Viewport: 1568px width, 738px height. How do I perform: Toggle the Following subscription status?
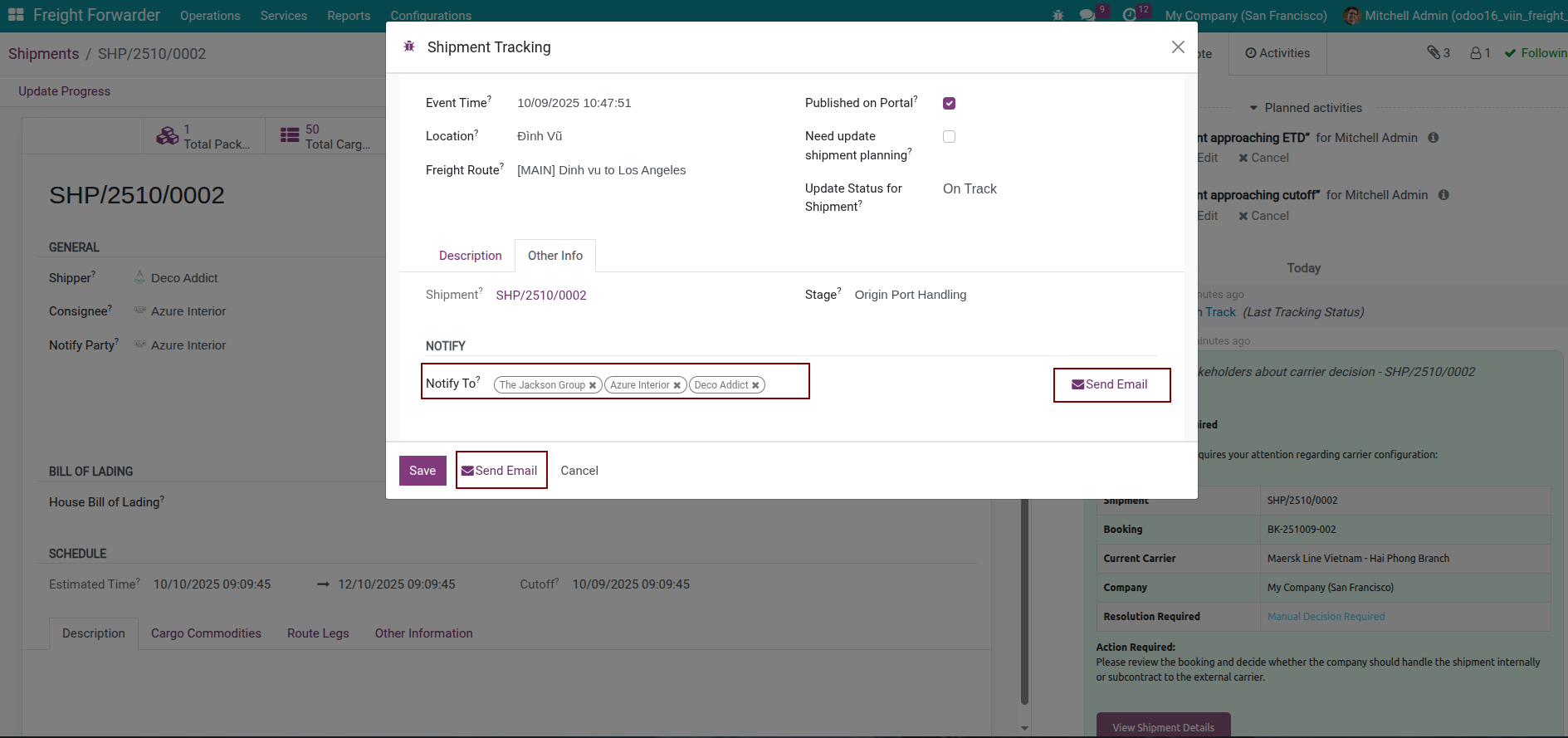coord(1536,53)
